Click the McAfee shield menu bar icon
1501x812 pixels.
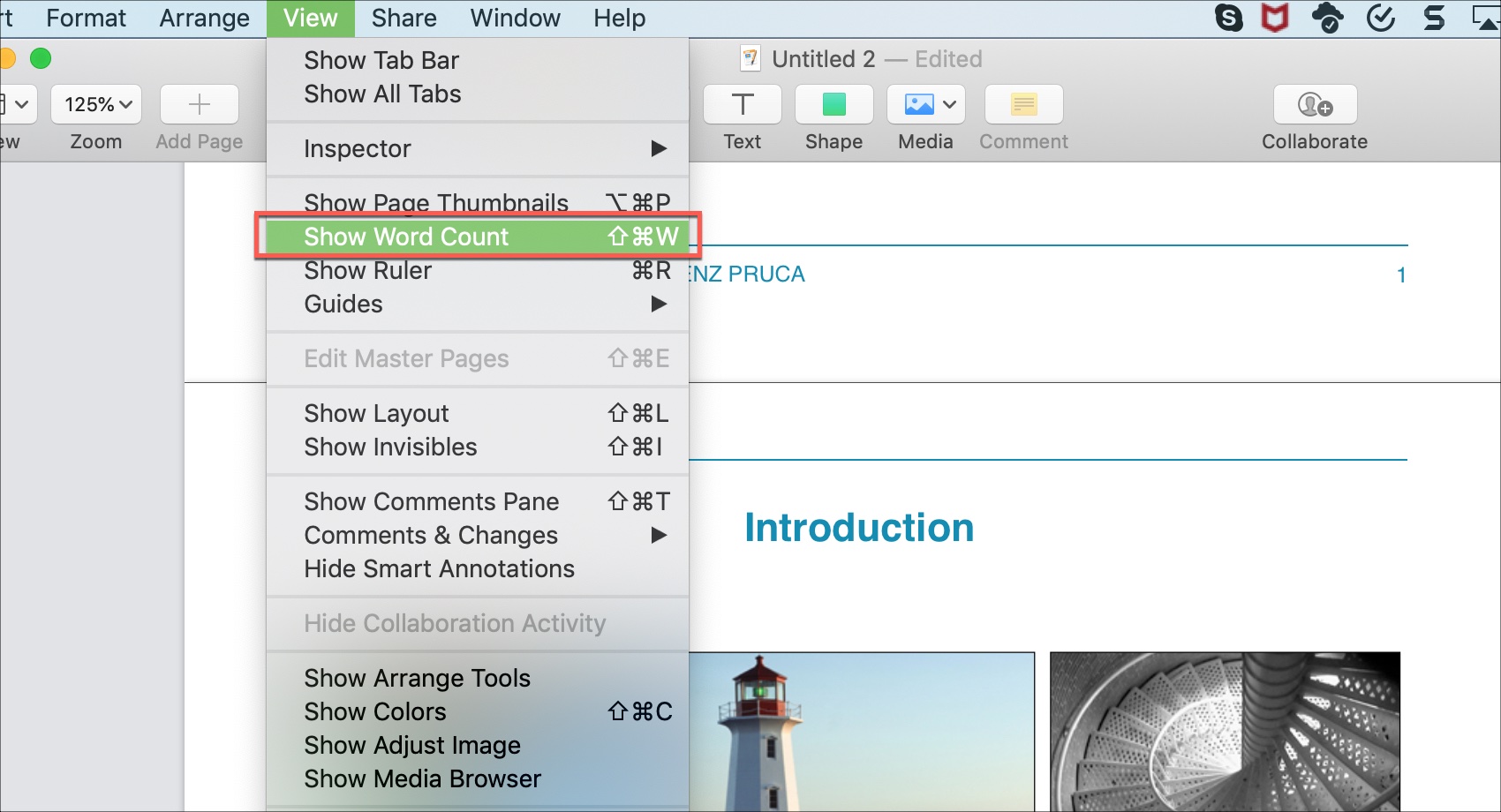pos(1275,18)
